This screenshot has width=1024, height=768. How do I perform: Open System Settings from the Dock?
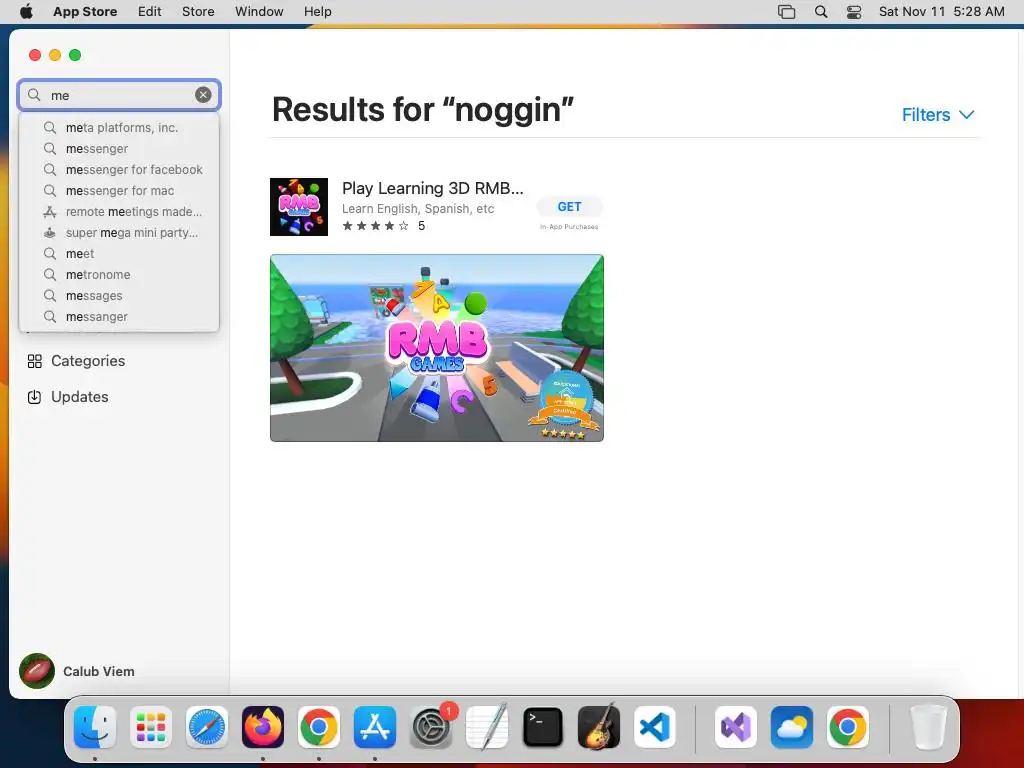pyautogui.click(x=431, y=727)
